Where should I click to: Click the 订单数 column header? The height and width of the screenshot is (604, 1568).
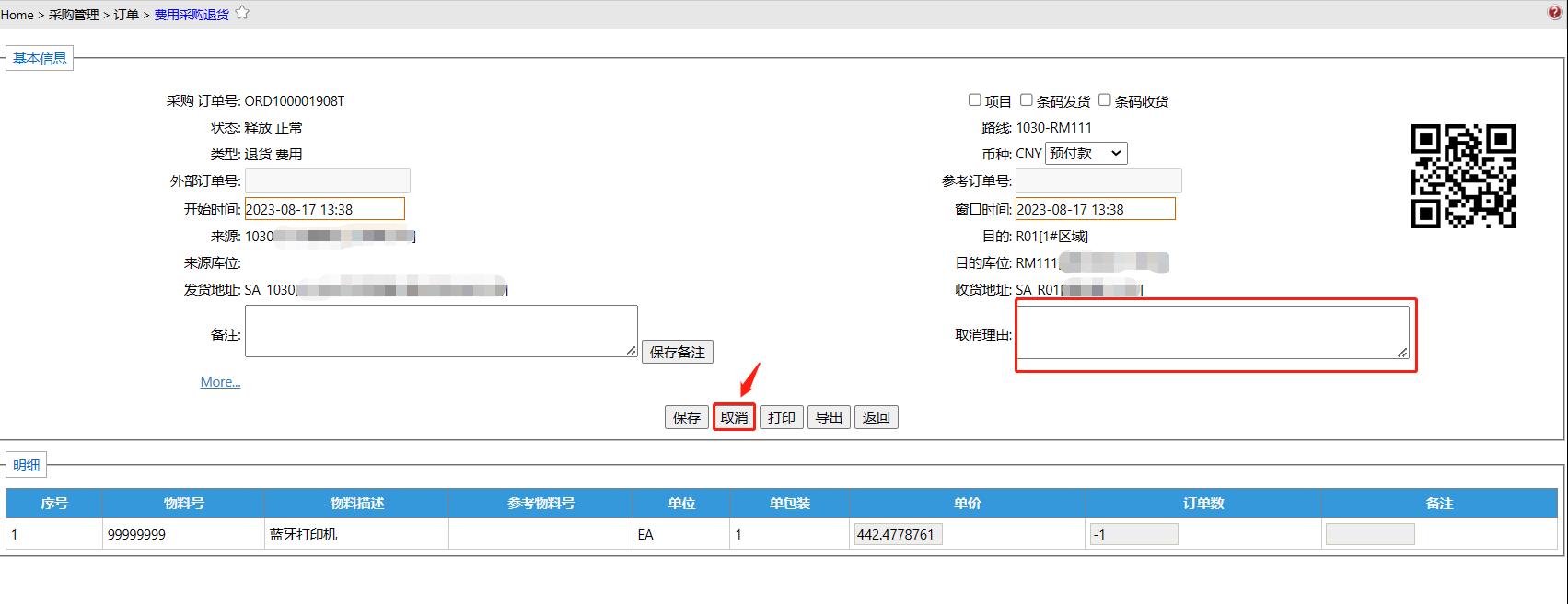click(x=1203, y=504)
